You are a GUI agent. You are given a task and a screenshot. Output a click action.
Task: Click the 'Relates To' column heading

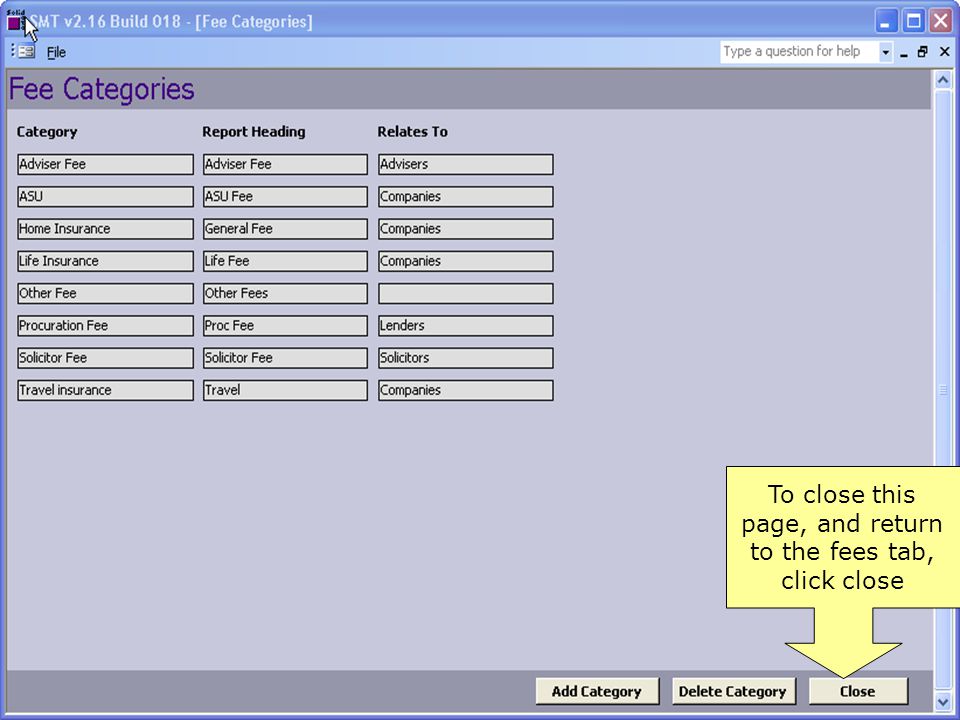coord(413,132)
